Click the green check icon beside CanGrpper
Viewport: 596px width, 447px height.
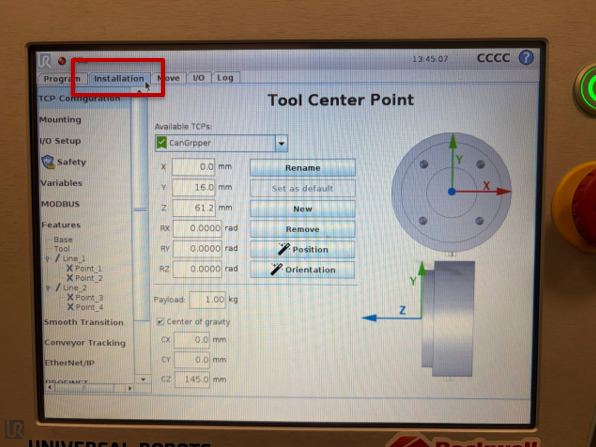(x=162, y=143)
